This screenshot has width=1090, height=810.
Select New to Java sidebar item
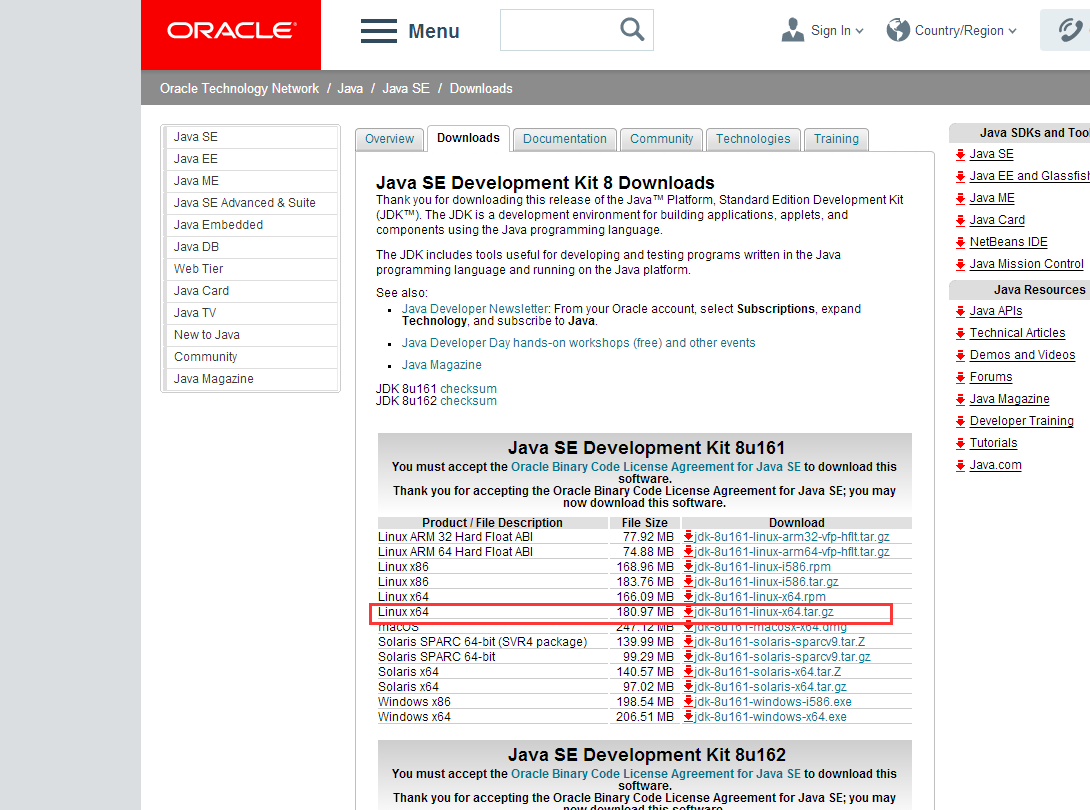coord(252,335)
